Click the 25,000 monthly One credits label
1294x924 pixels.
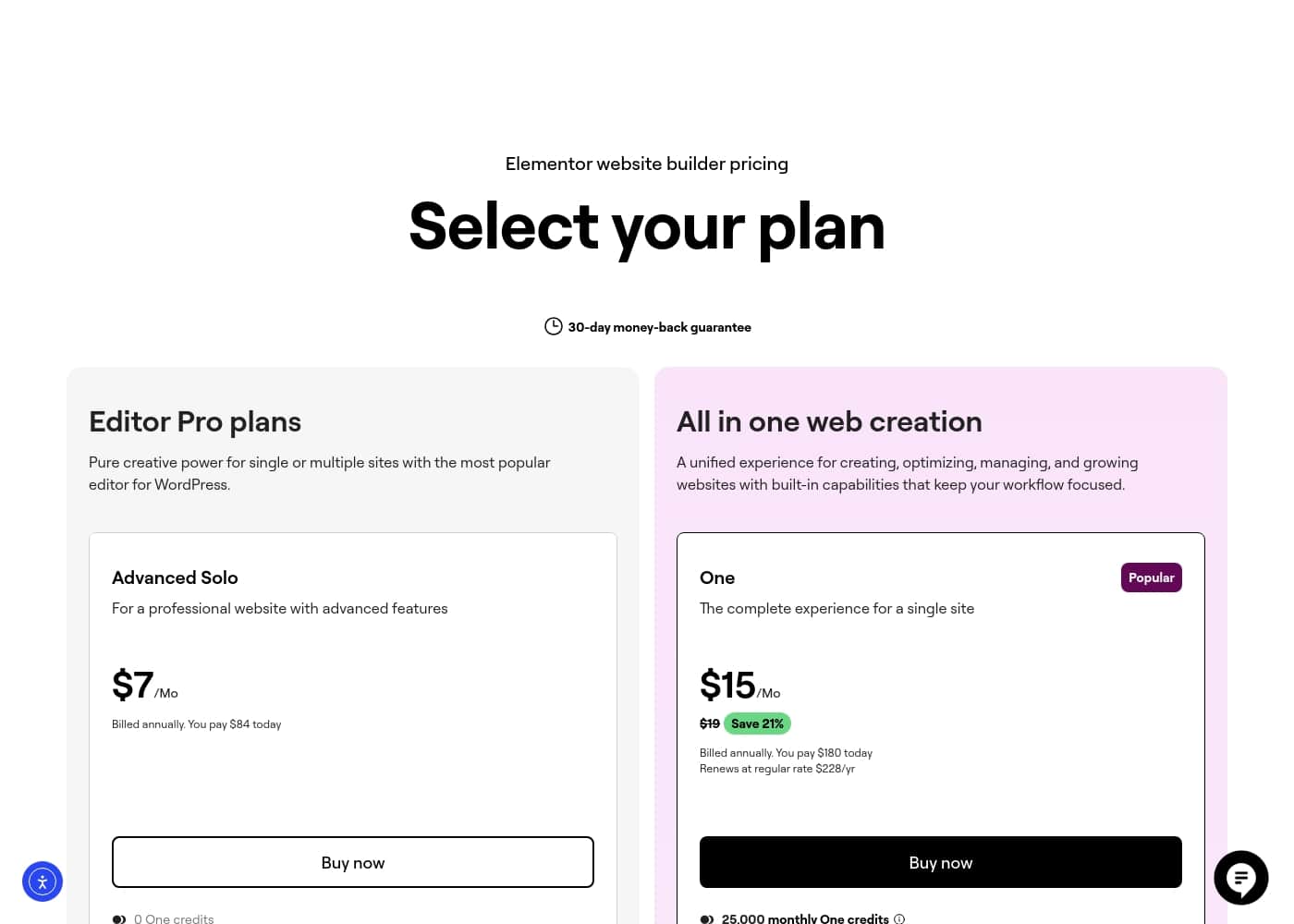click(805, 918)
